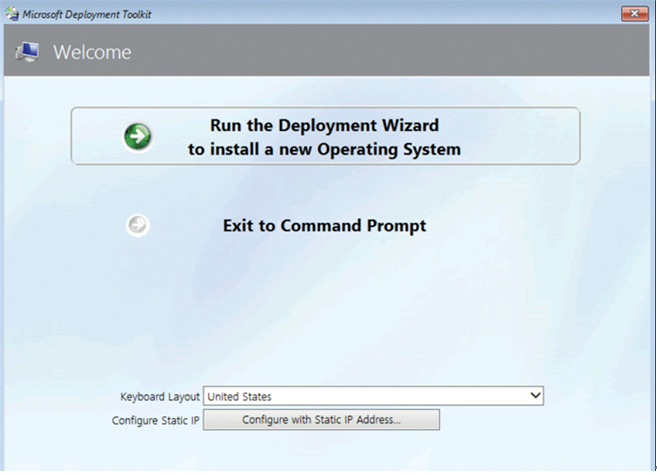Click the green arrow Run Deployment Wizard icon
Screen dimensions: 657x475
(x=137, y=137)
